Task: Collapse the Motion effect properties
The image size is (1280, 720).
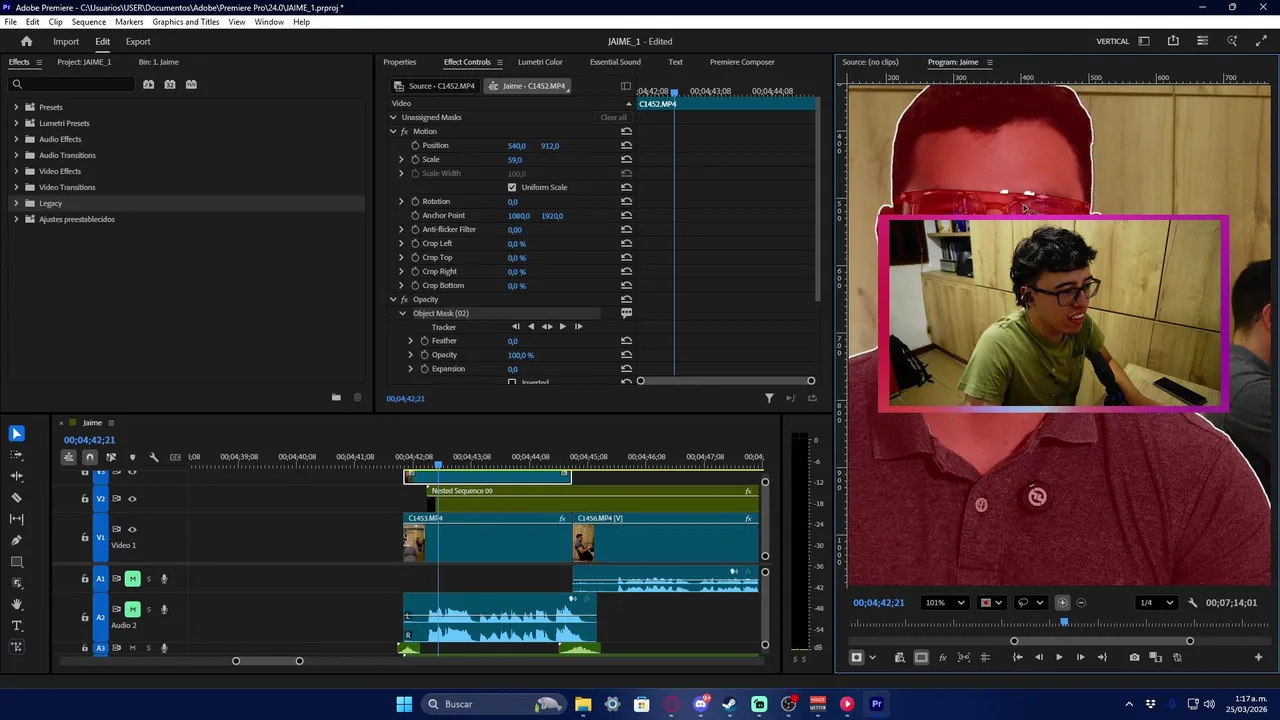Action: pos(393,132)
